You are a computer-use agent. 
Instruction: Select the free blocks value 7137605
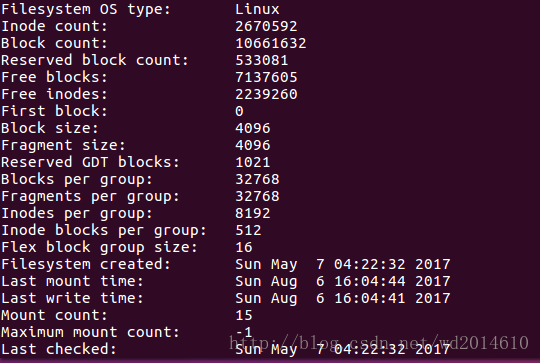pos(266,77)
